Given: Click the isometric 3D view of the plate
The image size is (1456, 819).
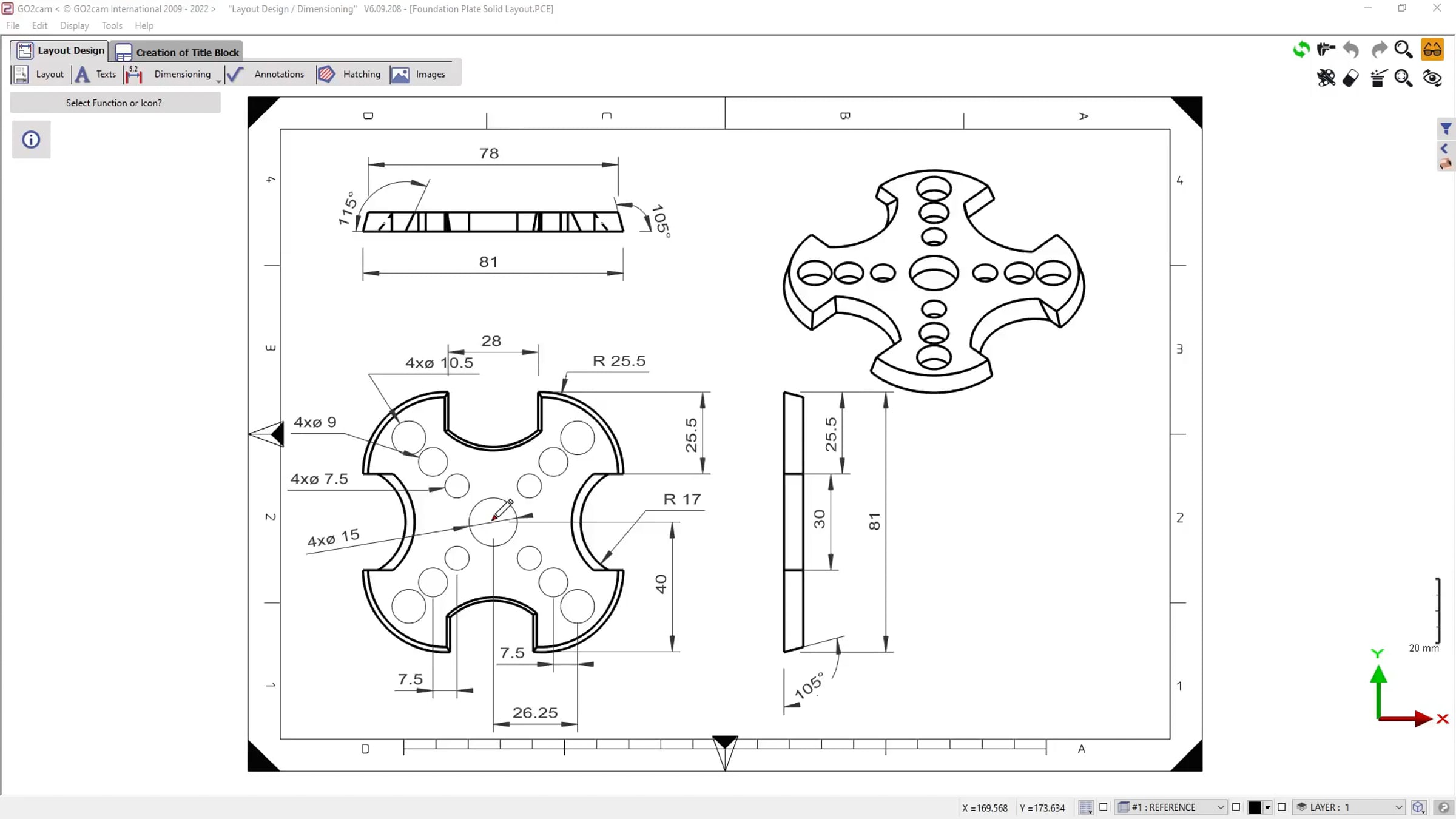Looking at the screenshot, I should pos(934,280).
